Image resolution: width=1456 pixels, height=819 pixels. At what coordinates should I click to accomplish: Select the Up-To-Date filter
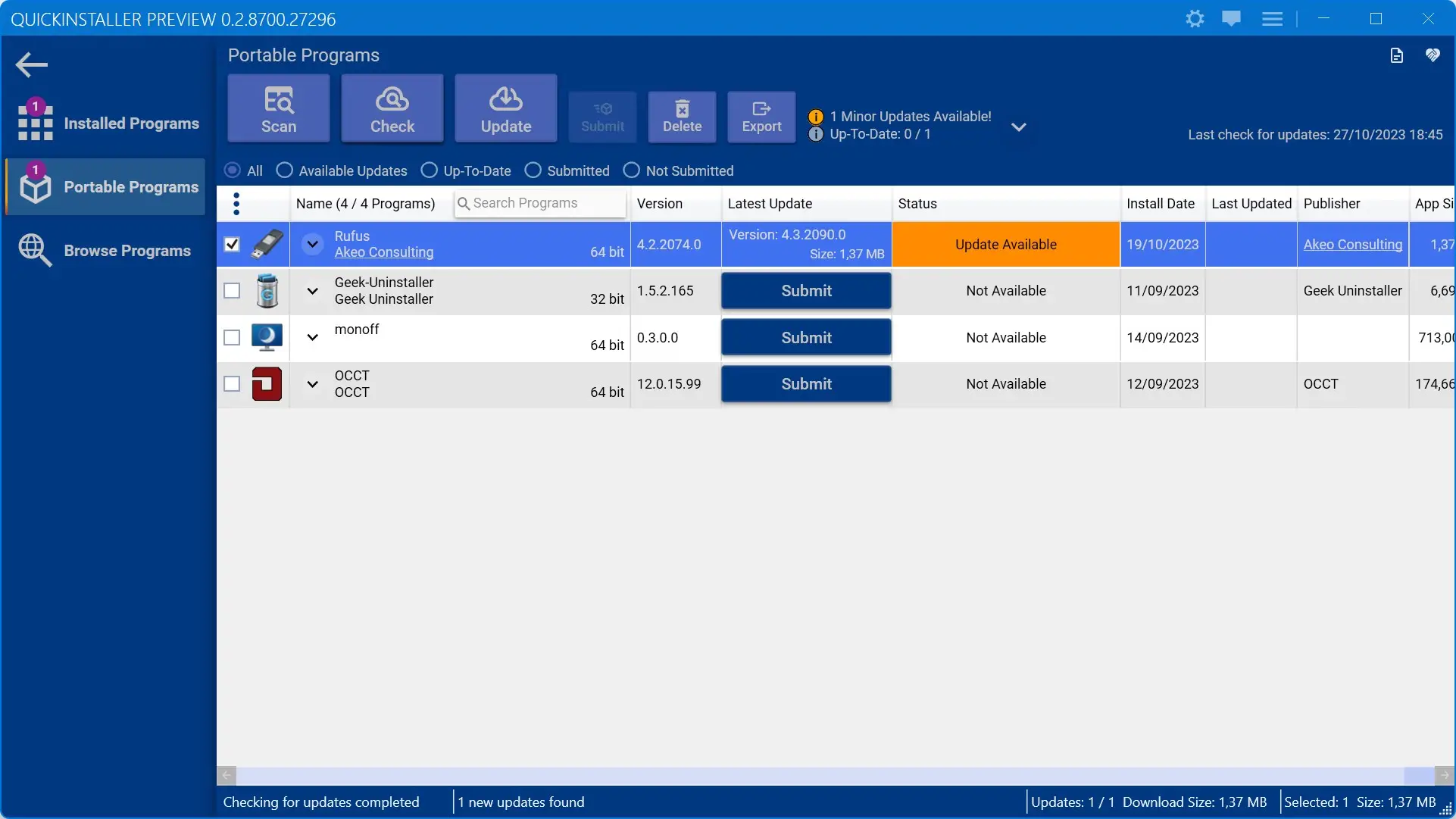(x=429, y=170)
